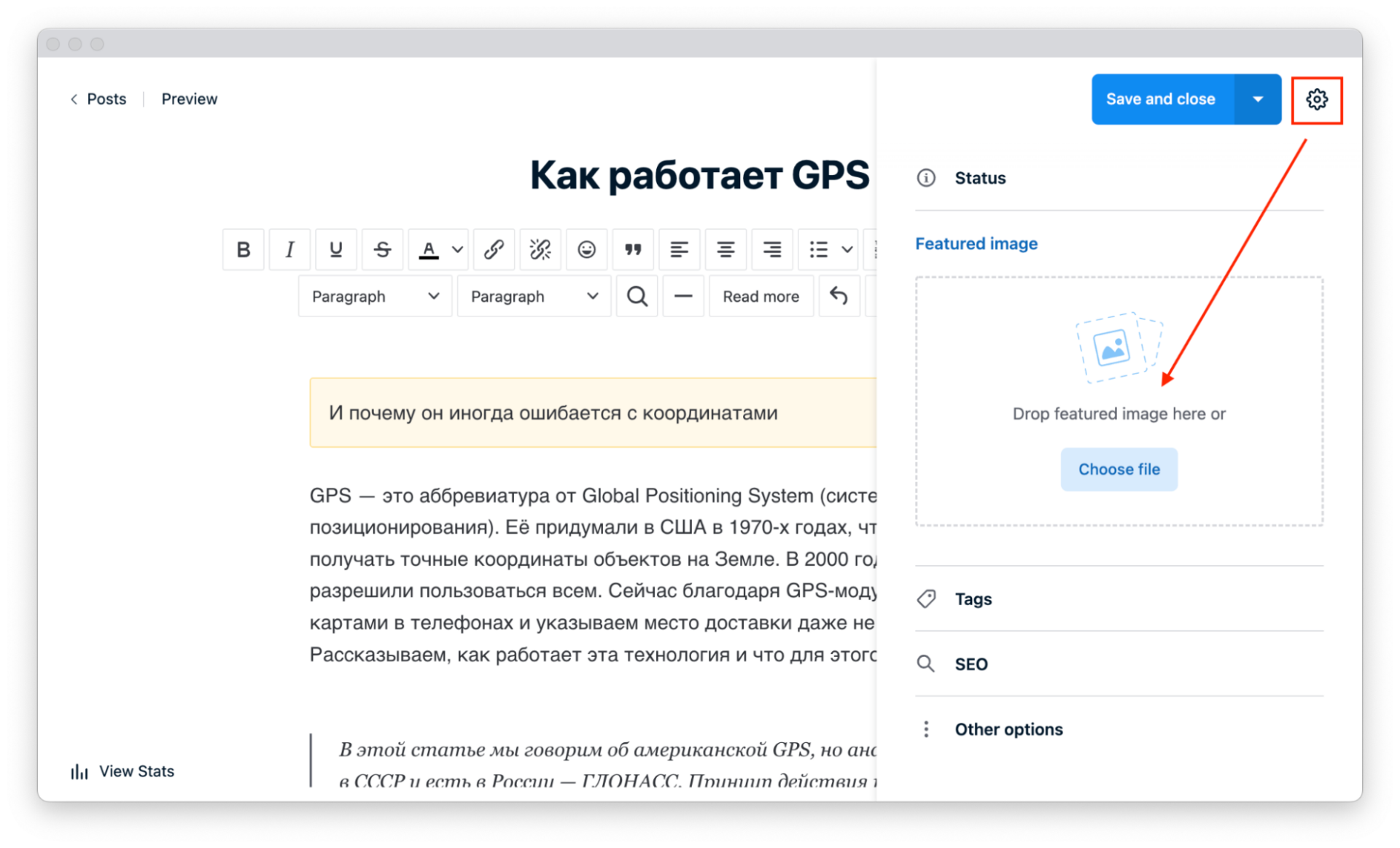This screenshot has width=1400, height=848.
Task: Click the Save and close button
Action: 1161,99
